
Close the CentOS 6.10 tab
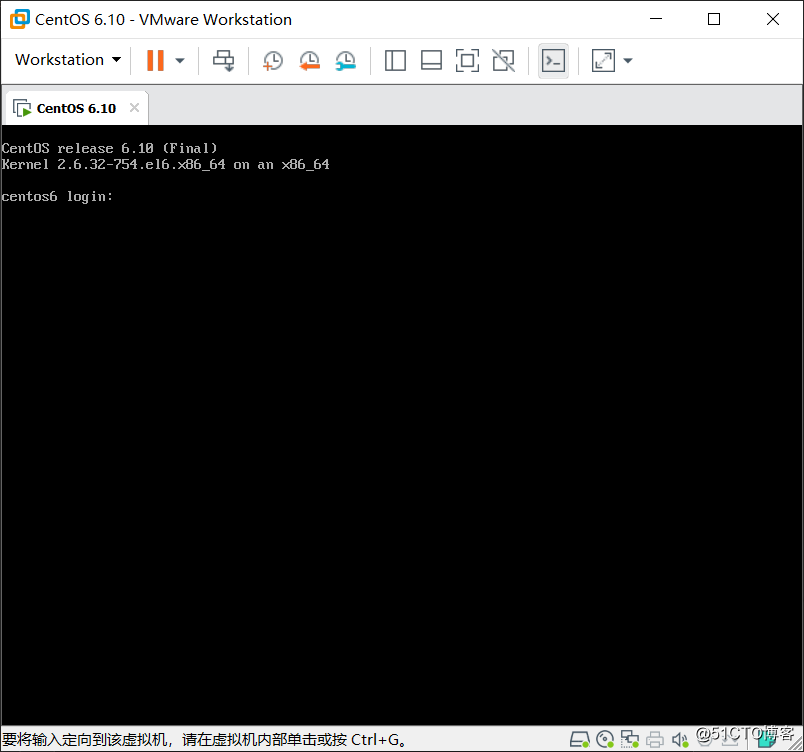tap(134, 108)
